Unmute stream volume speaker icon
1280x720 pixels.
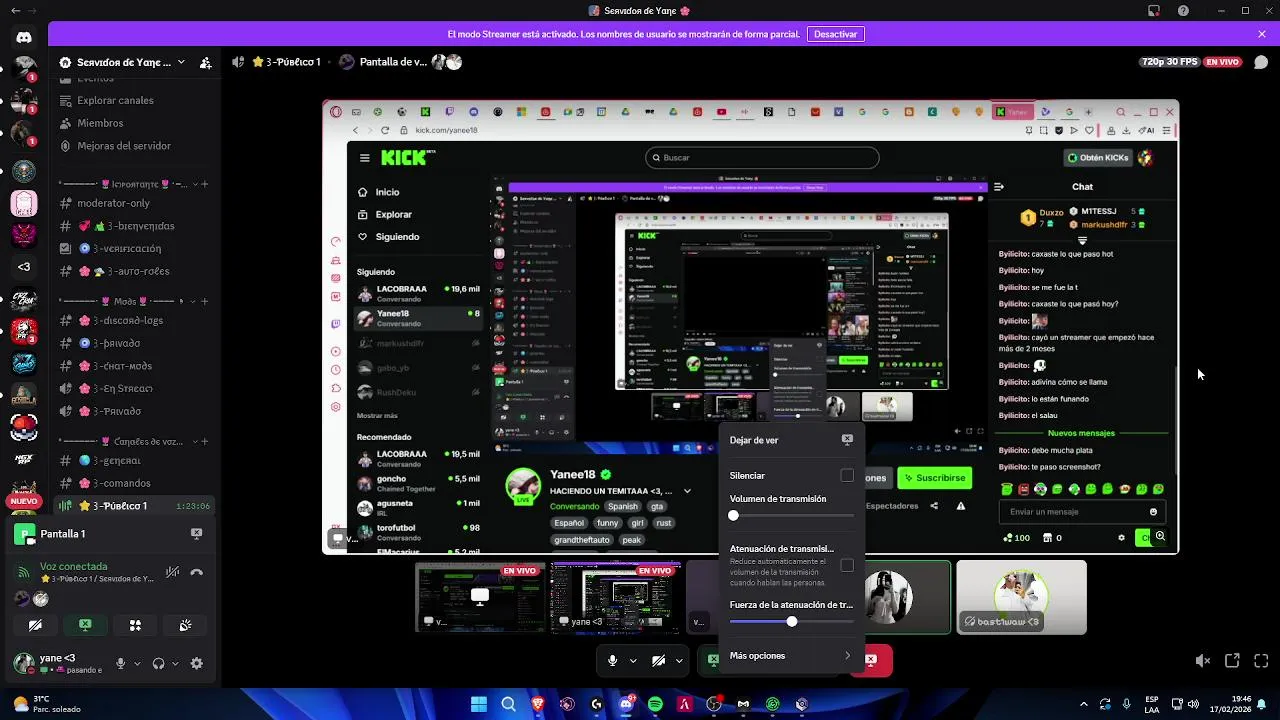[x=1203, y=661]
